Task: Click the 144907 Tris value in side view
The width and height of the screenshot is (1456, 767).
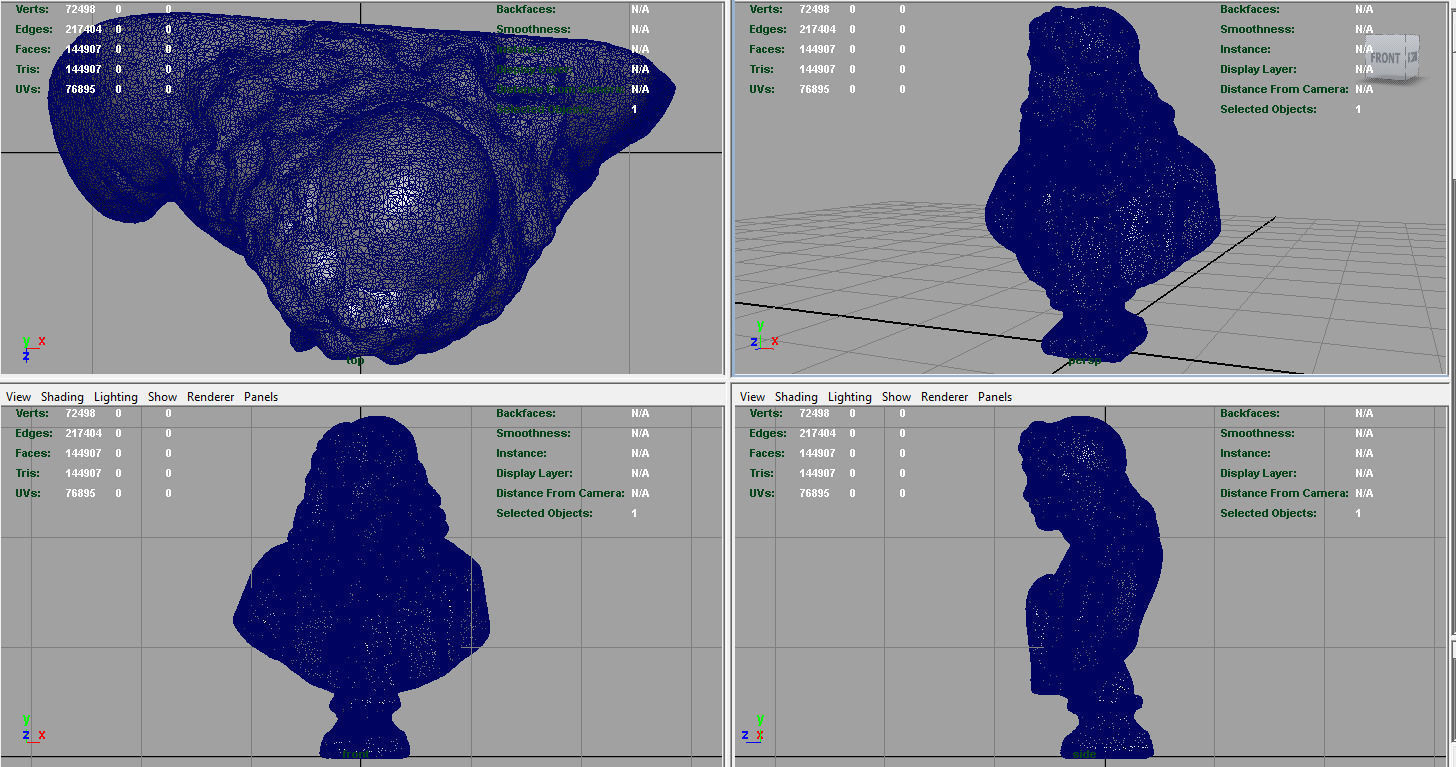Action: 818,473
